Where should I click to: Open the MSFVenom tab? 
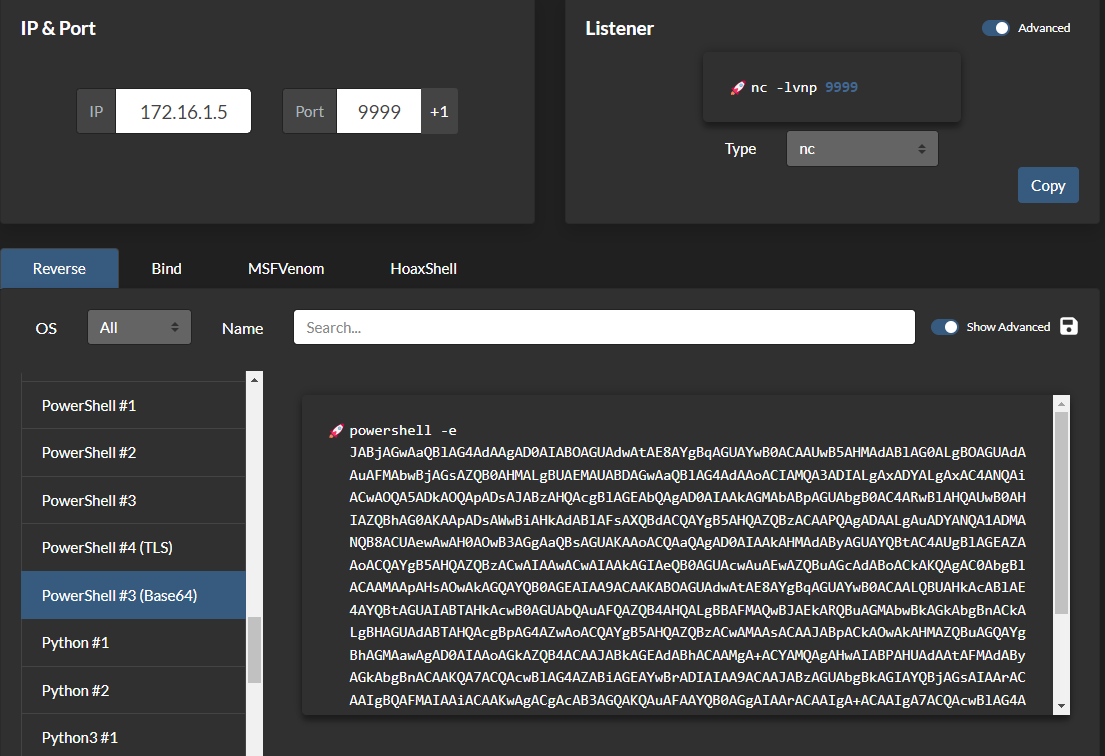pyautogui.click(x=286, y=268)
